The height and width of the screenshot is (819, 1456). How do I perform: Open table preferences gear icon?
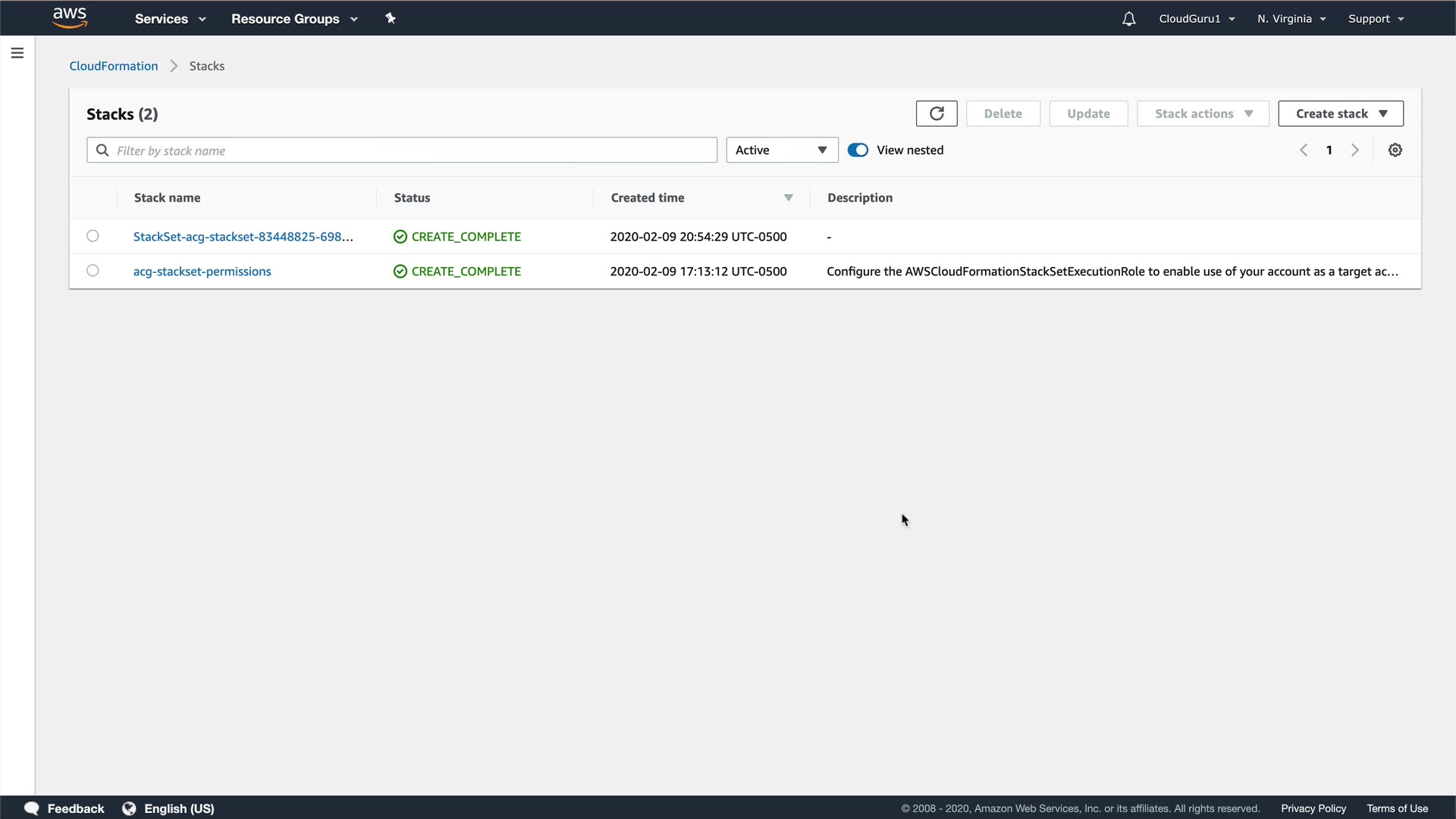(1395, 150)
